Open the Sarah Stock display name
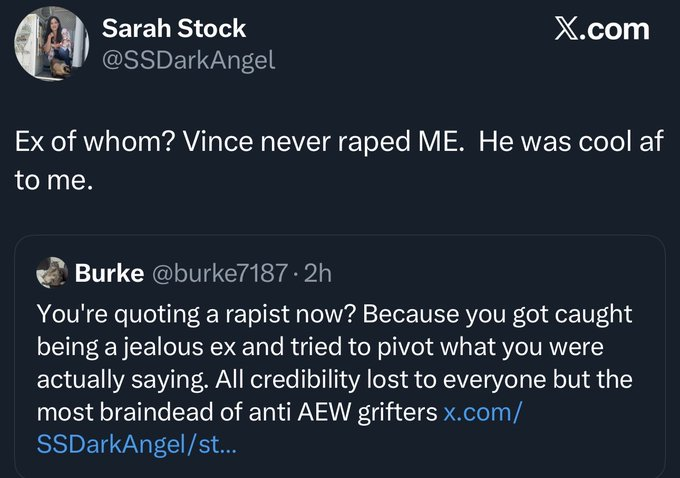The image size is (680, 478). click(x=174, y=29)
